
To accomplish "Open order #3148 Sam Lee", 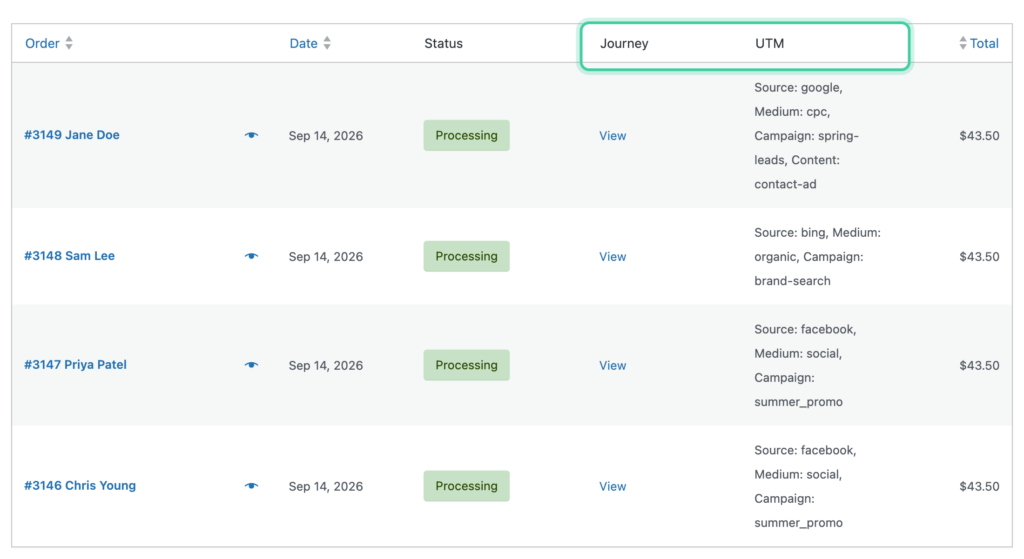I will (x=69, y=256).
